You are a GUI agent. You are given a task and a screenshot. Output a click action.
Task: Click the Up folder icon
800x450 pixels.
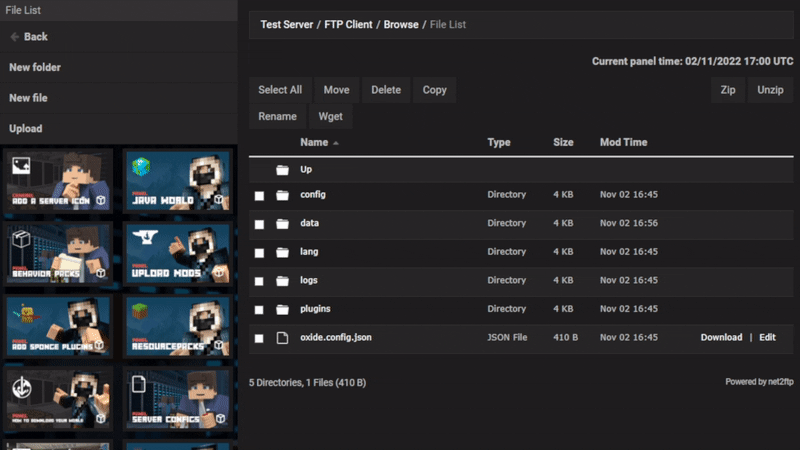pos(282,170)
